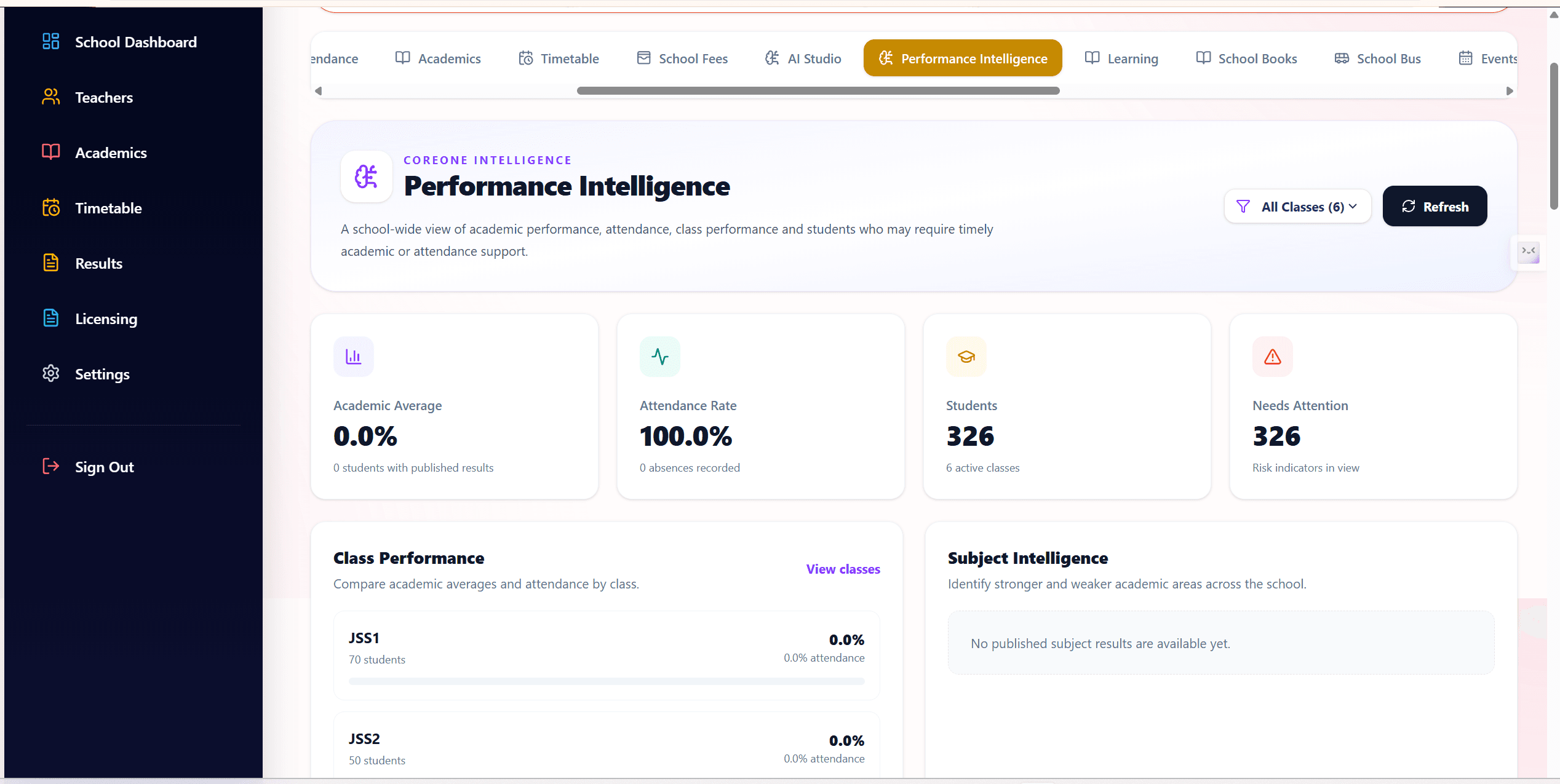Click '0 students with published results' text

[x=413, y=468]
